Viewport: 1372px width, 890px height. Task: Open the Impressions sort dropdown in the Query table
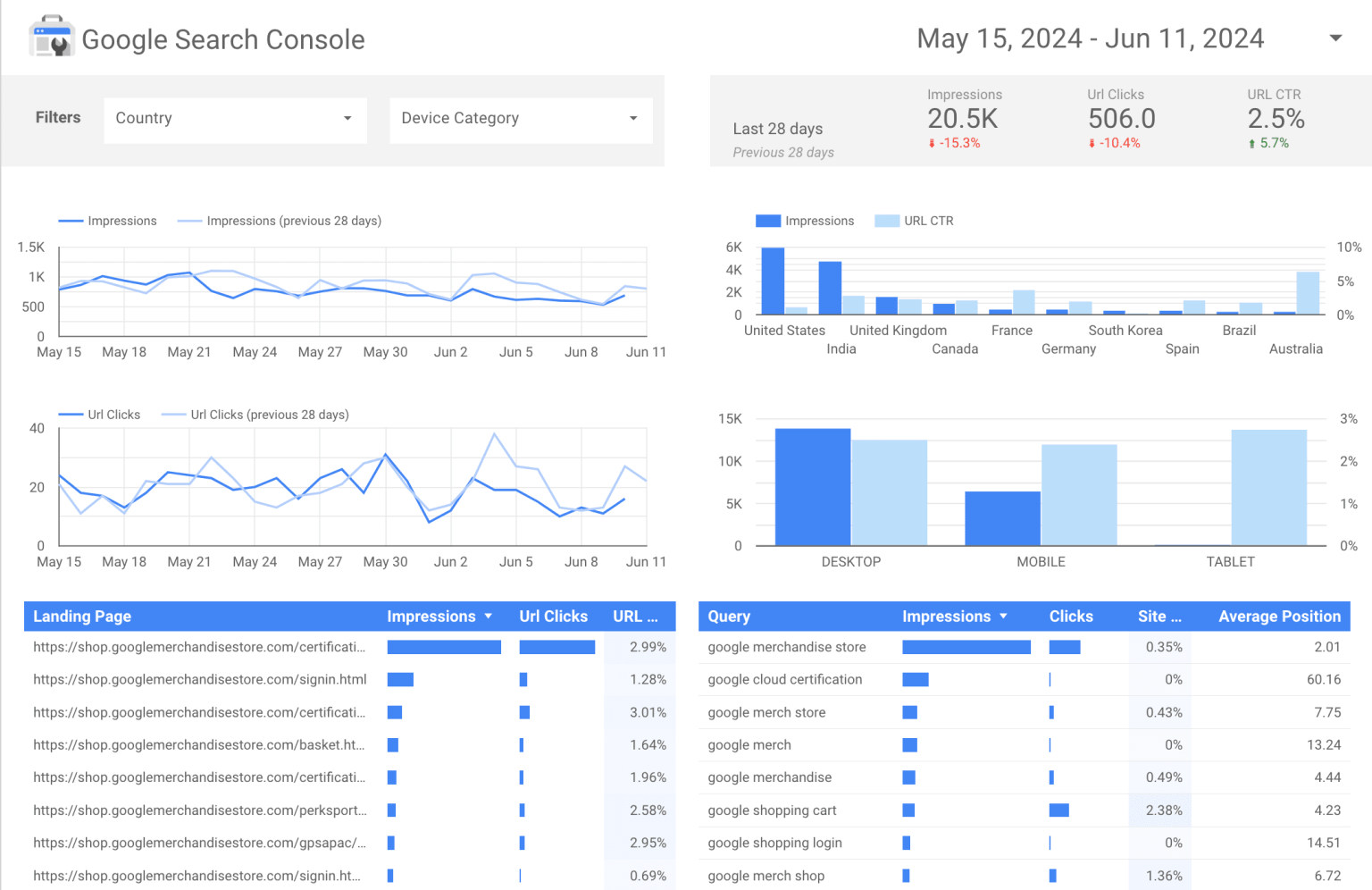click(1003, 616)
